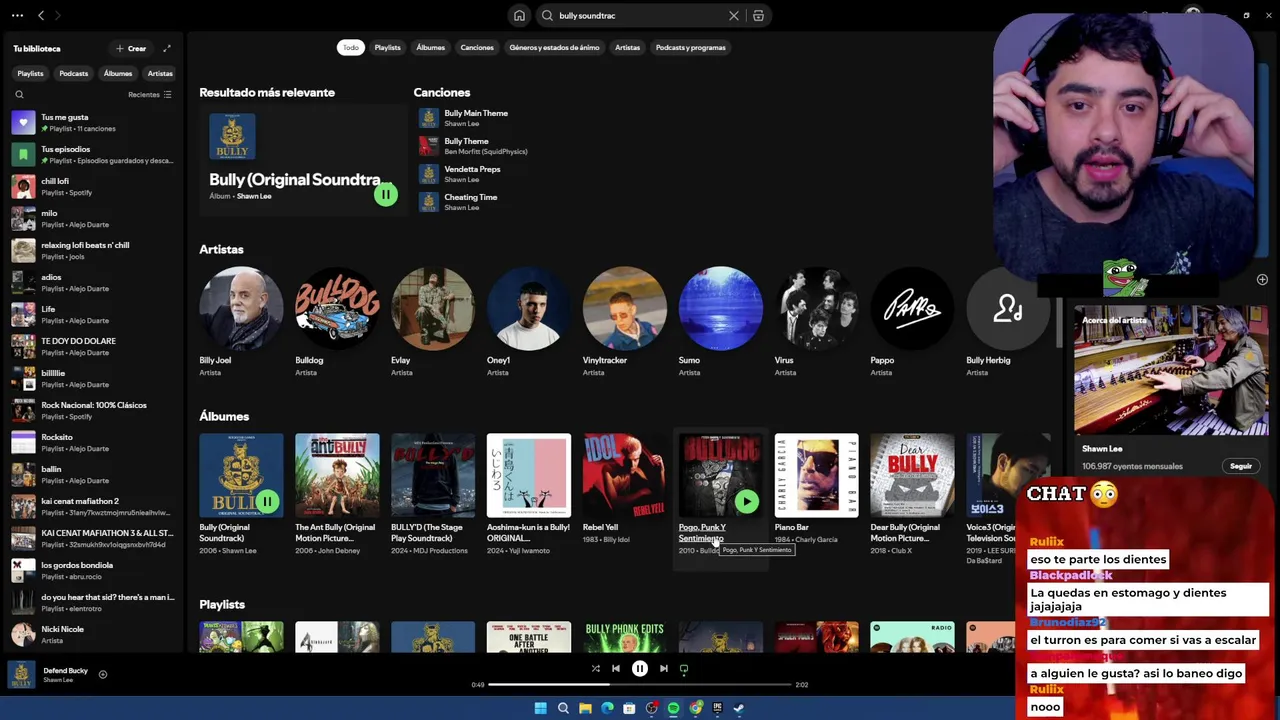This screenshot has height=720, width=1280.
Task: Open the chill lofi playlist
Action: coord(95,186)
